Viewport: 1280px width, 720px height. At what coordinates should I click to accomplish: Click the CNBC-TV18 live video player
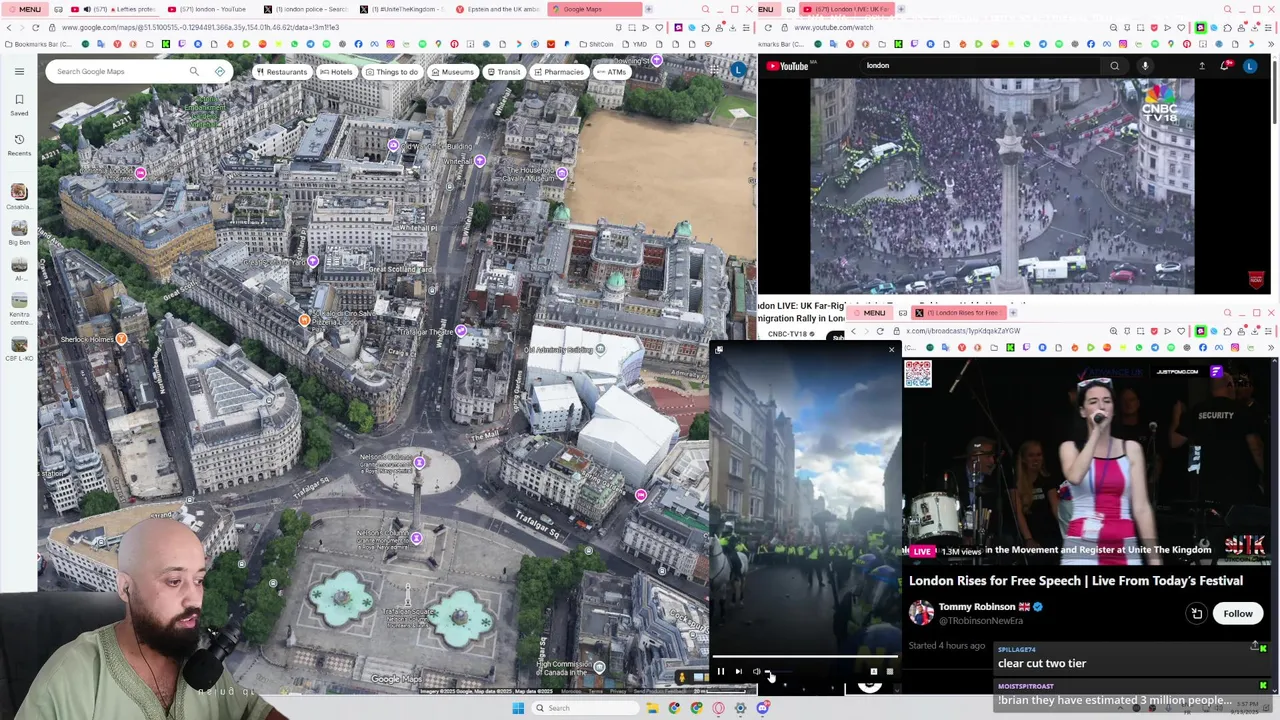(x=1002, y=186)
